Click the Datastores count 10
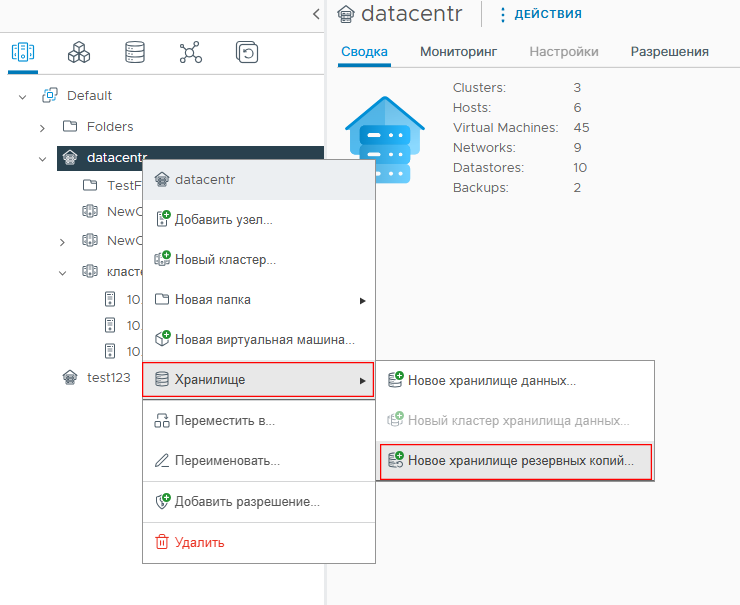The width and height of the screenshot is (740, 605). pos(580,168)
